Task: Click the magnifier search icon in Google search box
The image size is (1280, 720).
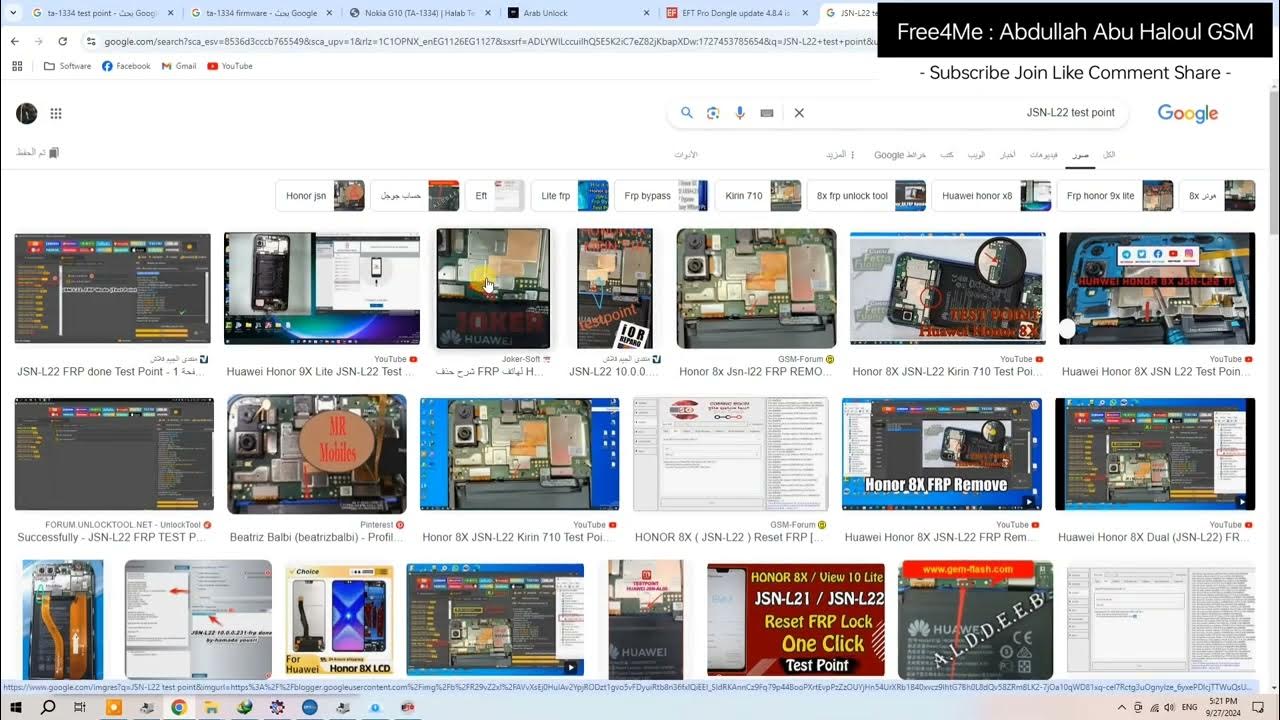Action: (687, 113)
